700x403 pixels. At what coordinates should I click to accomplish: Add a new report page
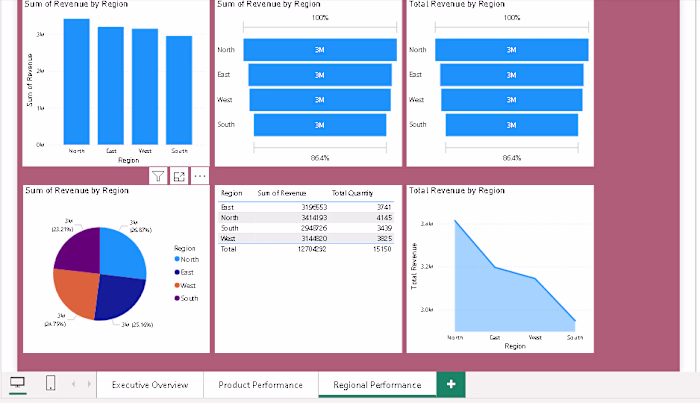[x=451, y=384]
